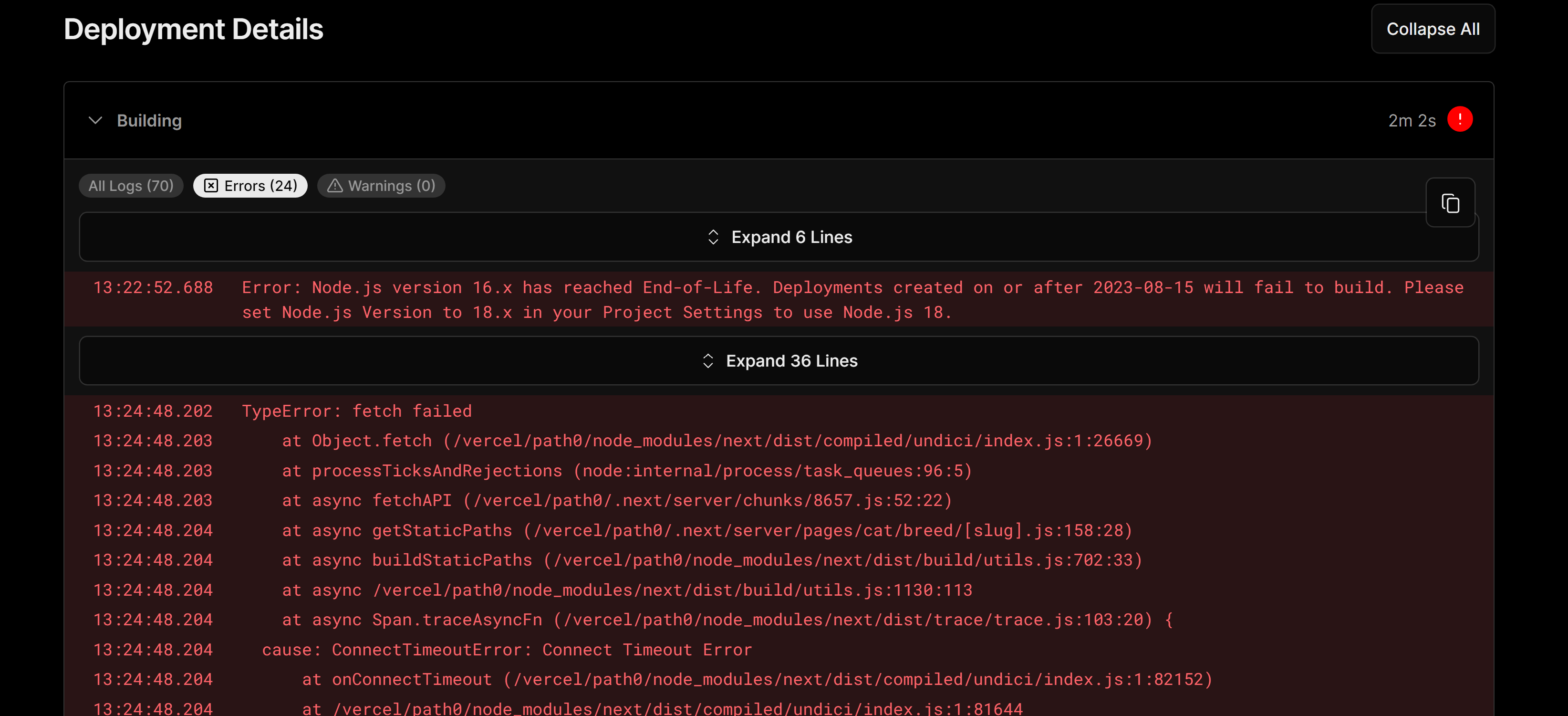Click the Deployment Details heading
This screenshot has height=716, width=1568.
(194, 29)
